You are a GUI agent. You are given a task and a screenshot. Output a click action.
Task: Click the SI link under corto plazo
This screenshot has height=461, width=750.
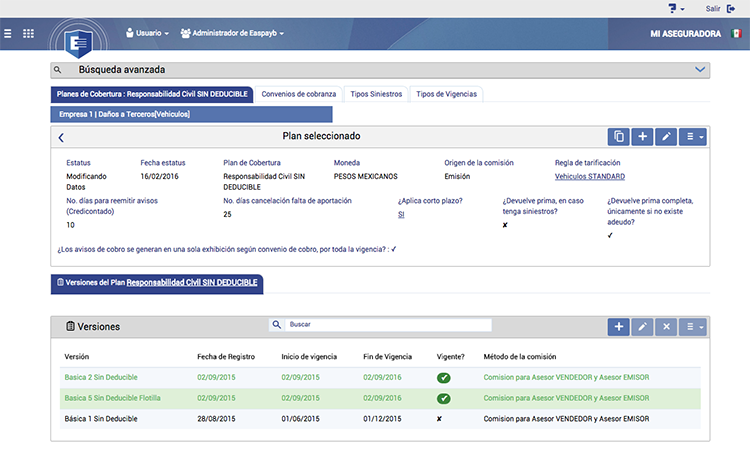[x=401, y=215]
